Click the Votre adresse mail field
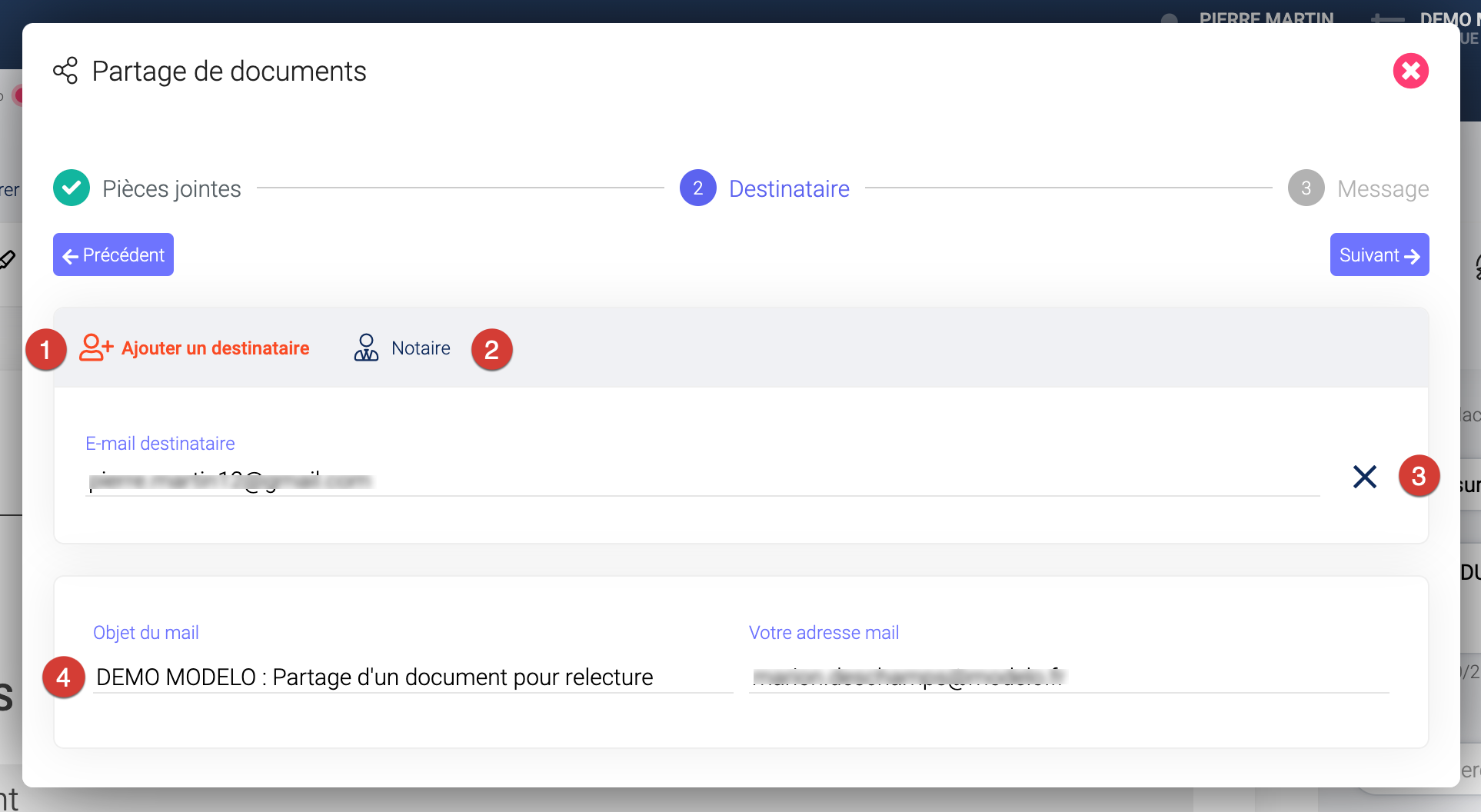The width and height of the screenshot is (1481, 812). pyautogui.click(x=1068, y=677)
